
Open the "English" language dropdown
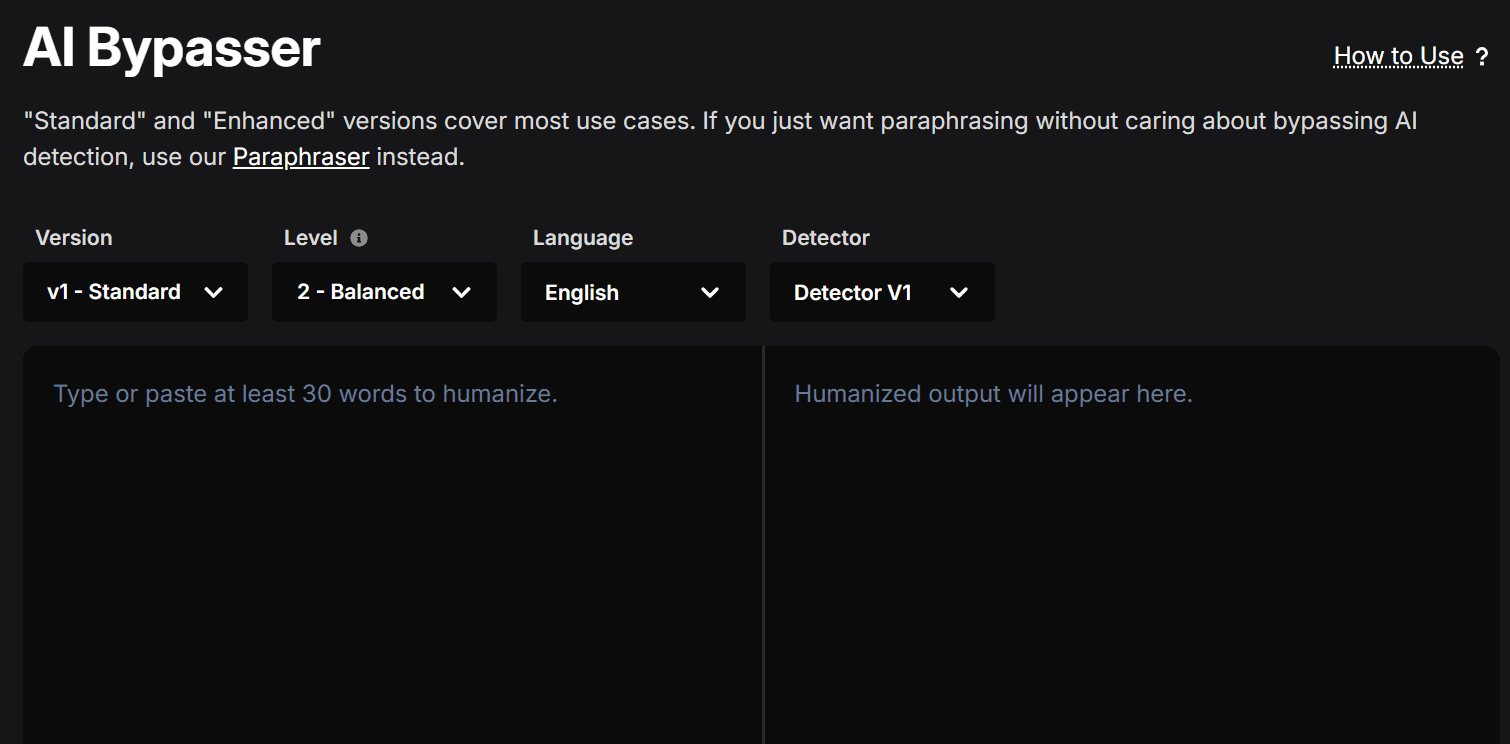tap(633, 292)
